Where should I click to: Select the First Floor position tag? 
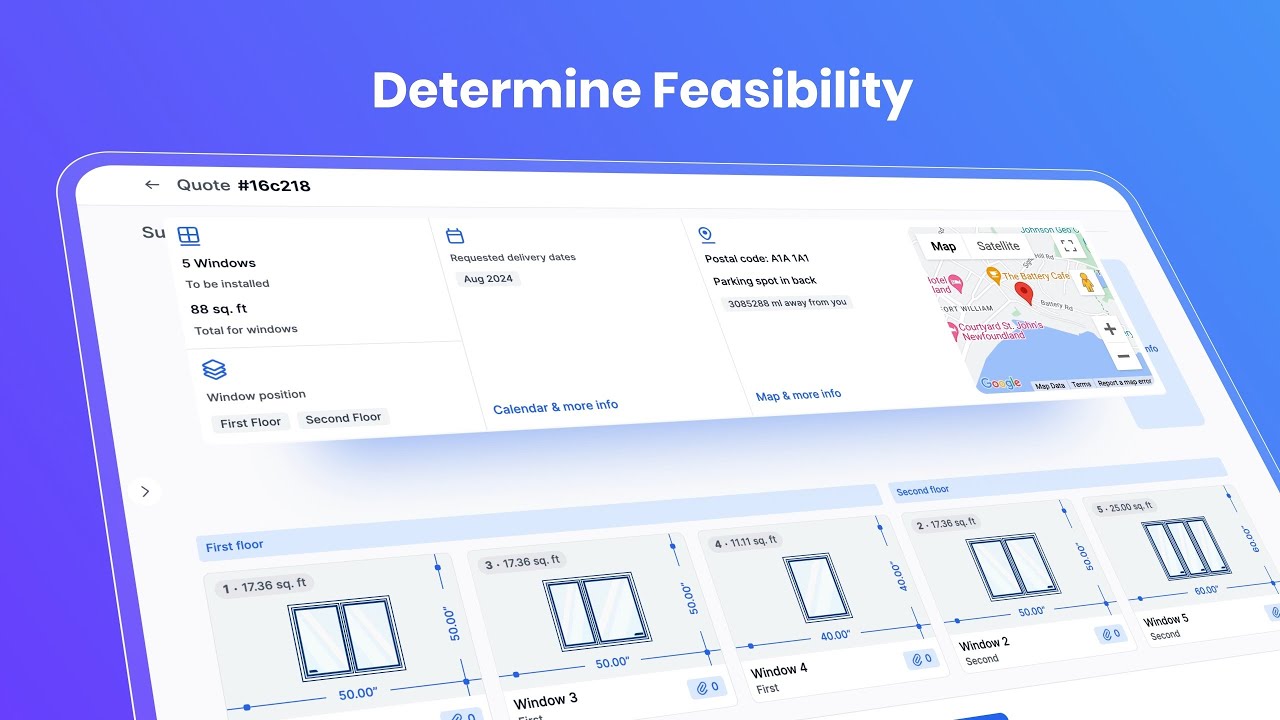tap(250, 423)
